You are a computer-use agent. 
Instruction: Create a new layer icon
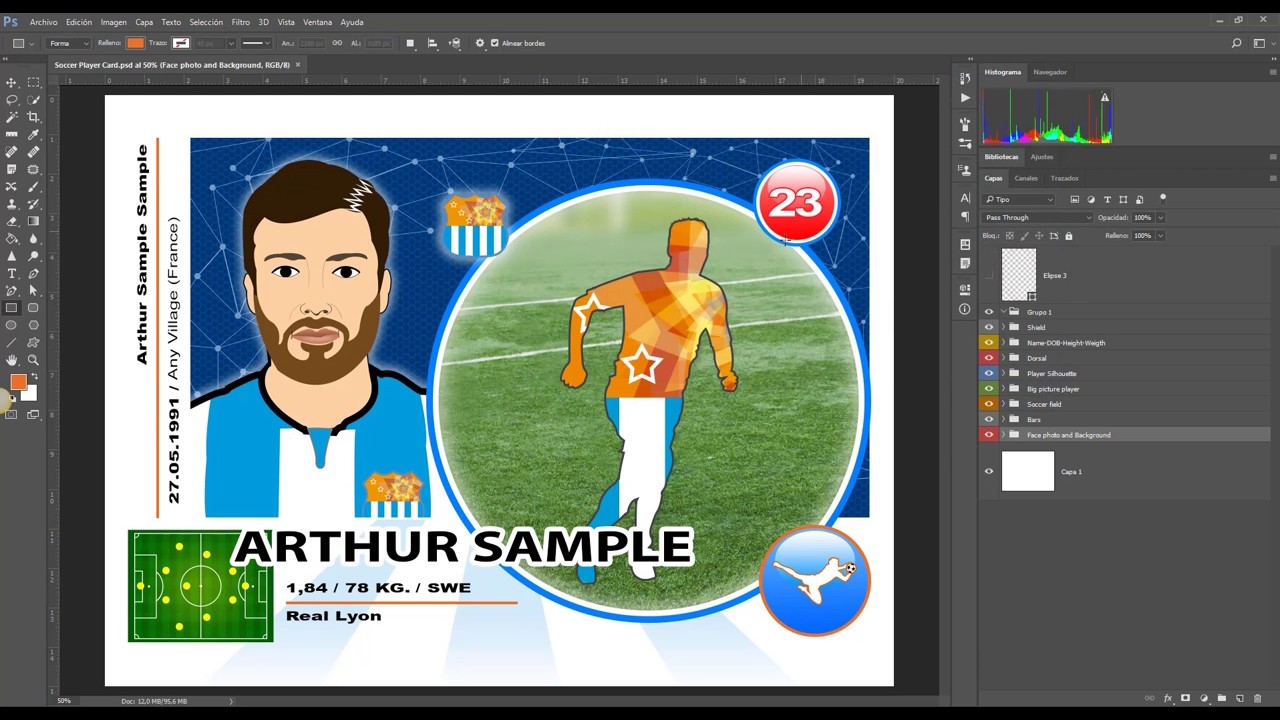click(x=1240, y=698)
